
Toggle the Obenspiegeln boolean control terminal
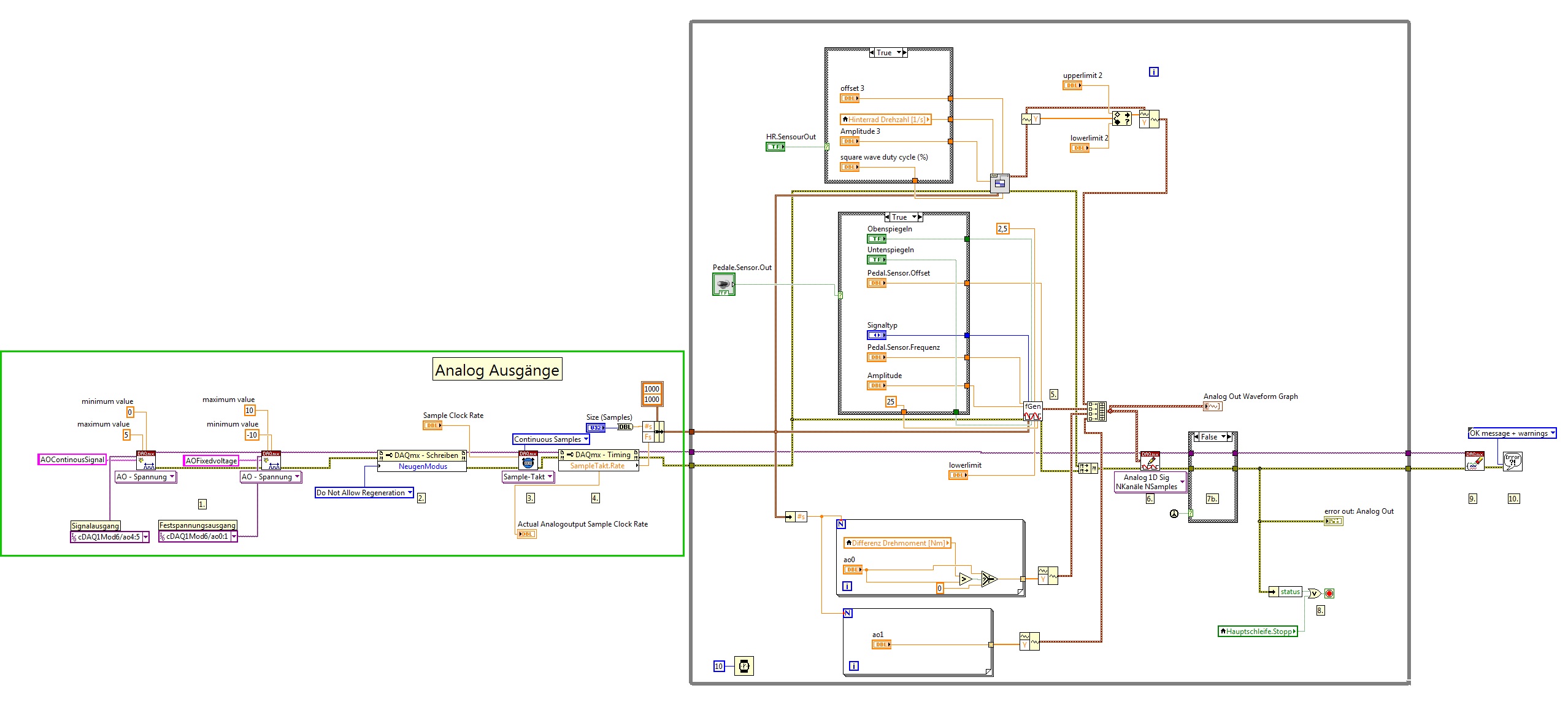876,239
